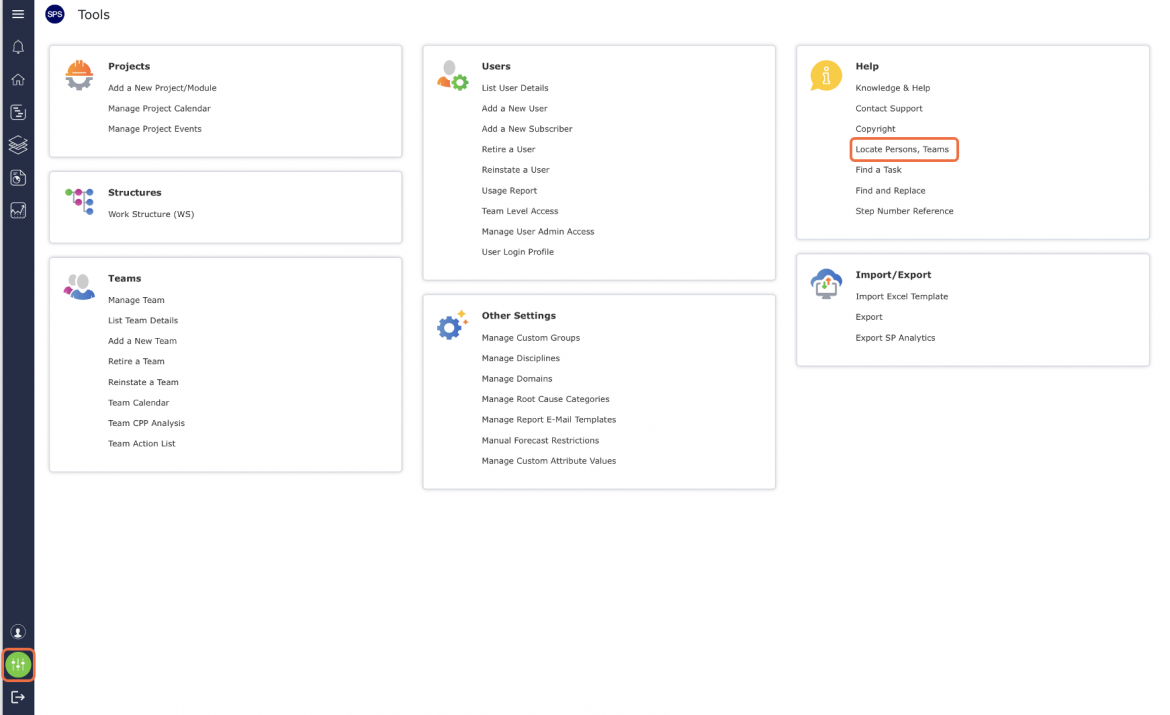Open Team Calendar
1170x715 pixels.
click(138, 403)
